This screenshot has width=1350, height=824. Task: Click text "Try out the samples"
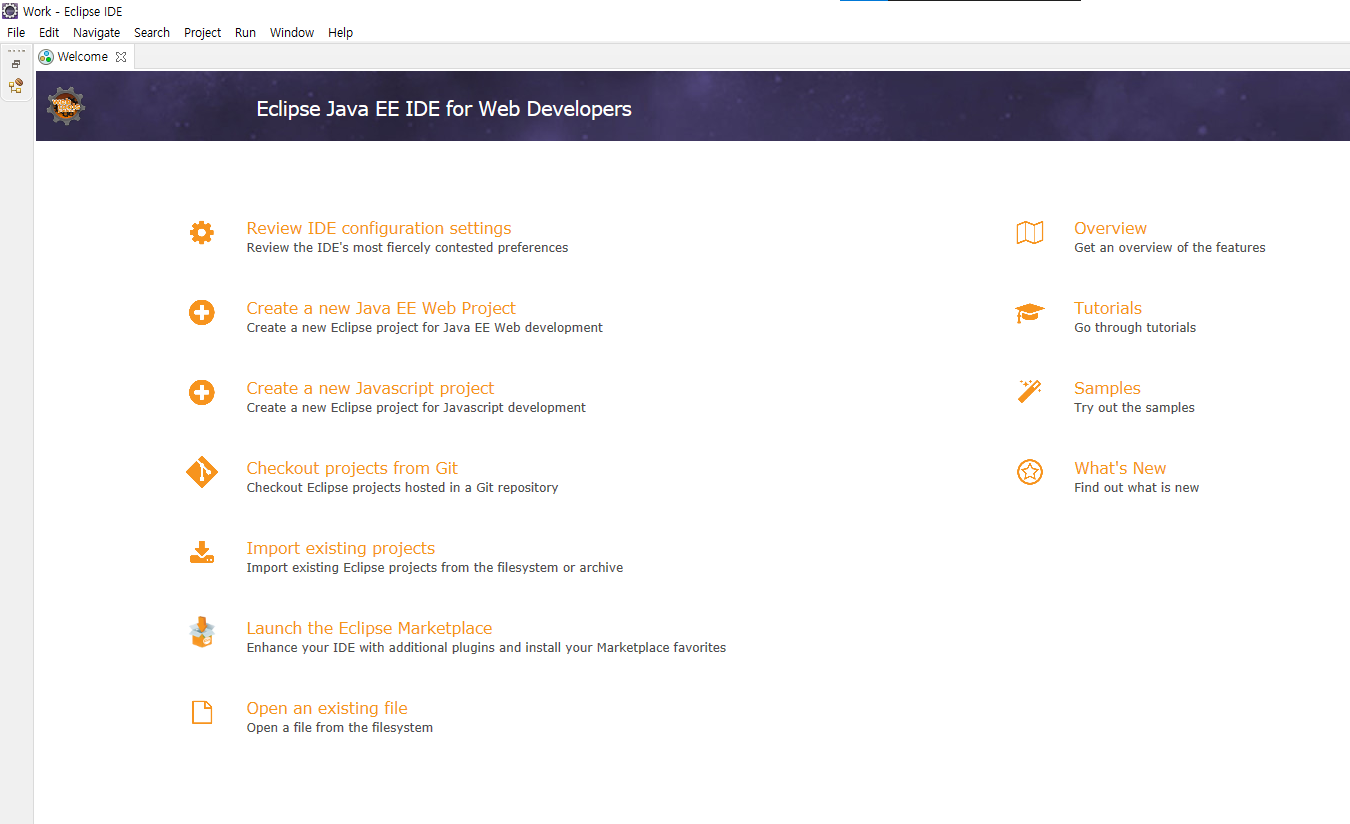1134,408
